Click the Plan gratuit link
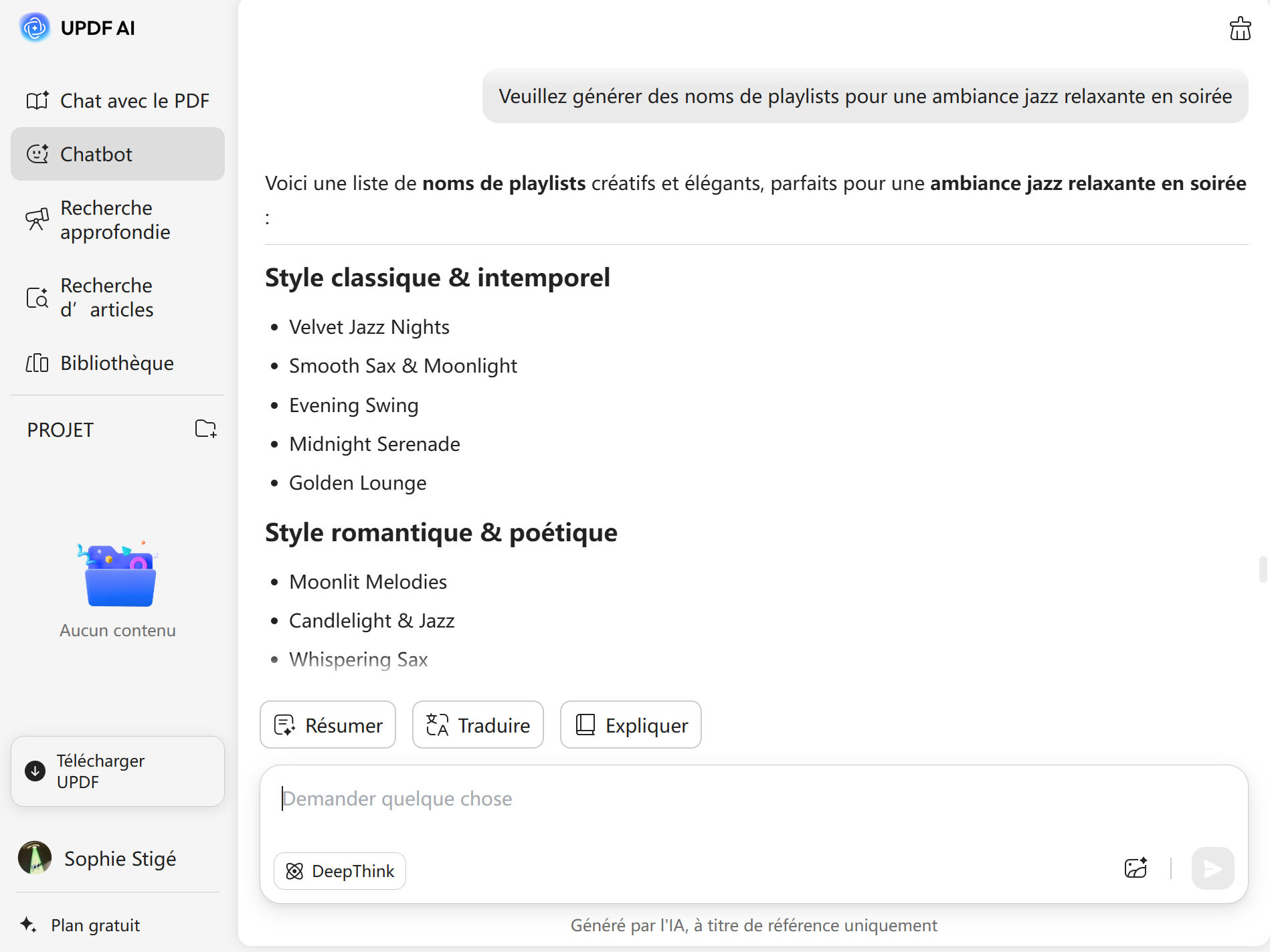This screenshot has height=952, width=1270. (x=95, y=925)
